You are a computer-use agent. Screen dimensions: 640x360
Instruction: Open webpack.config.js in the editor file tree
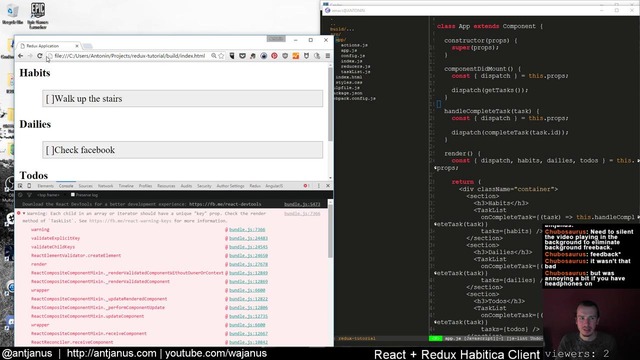(354, 98)
